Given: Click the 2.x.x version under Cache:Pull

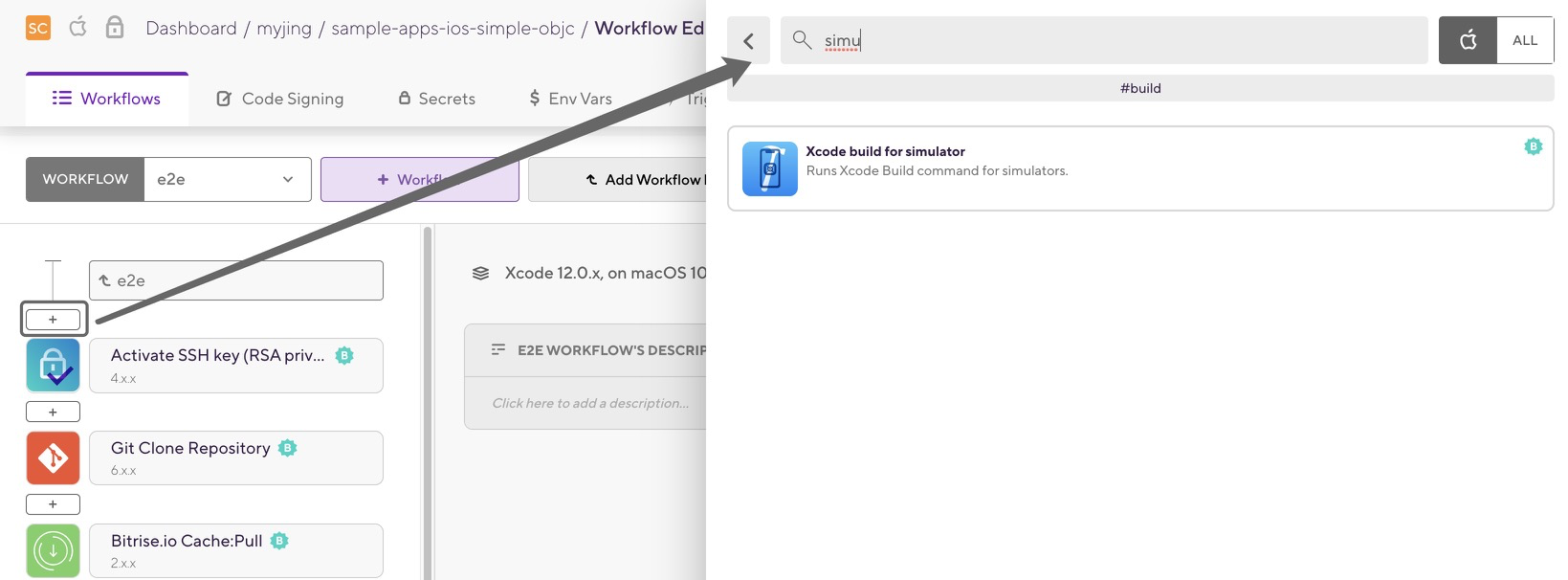Looking at the screenshot, I should (123, 563).
